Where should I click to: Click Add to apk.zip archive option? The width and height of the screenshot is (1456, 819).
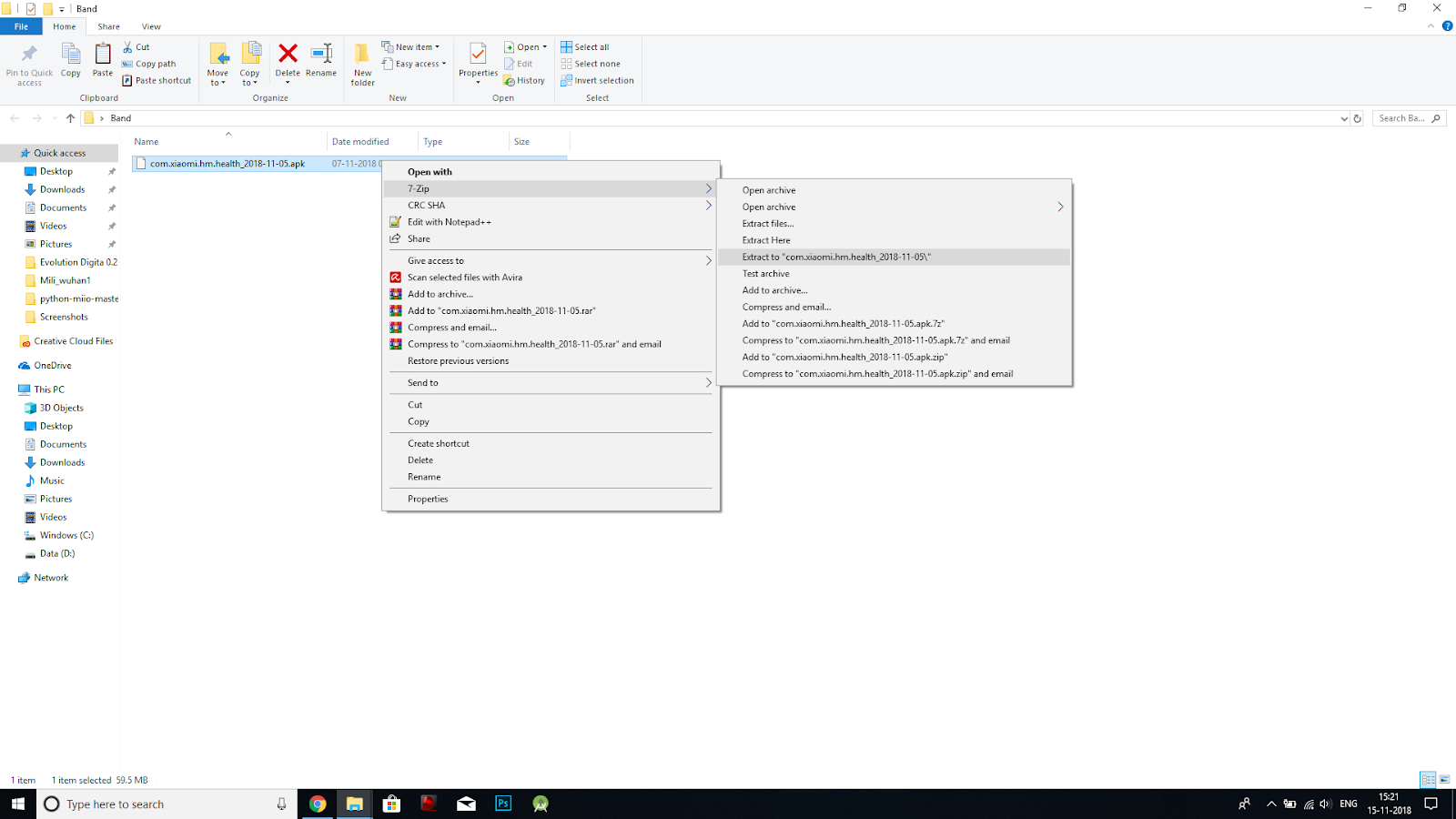click(x=895, y=358)
